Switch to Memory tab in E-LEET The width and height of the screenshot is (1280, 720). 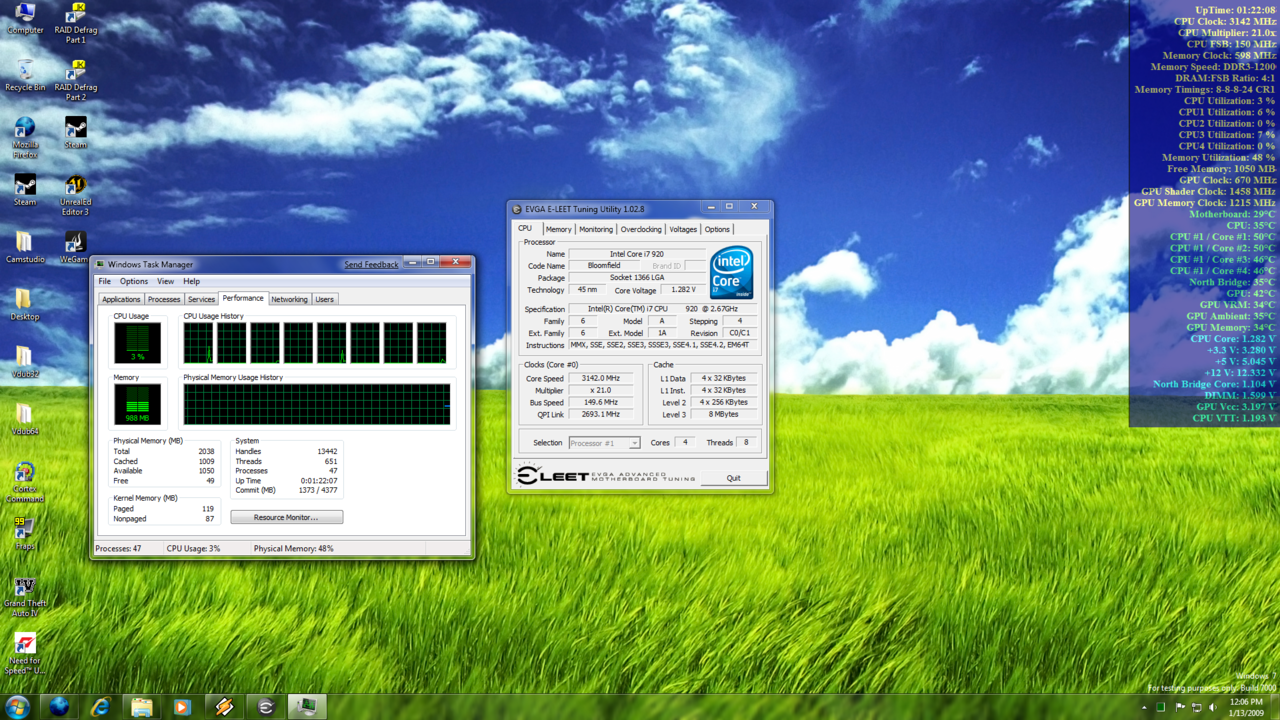558,229
